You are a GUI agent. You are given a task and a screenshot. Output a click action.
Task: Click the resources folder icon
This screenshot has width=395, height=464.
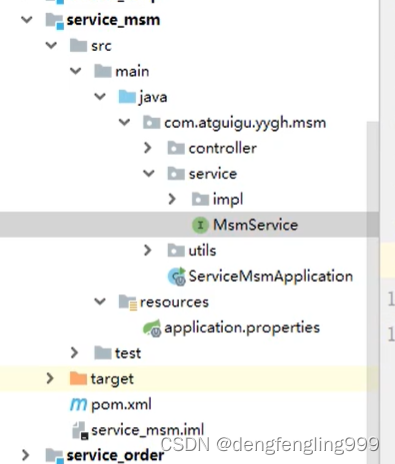point(128,302)
